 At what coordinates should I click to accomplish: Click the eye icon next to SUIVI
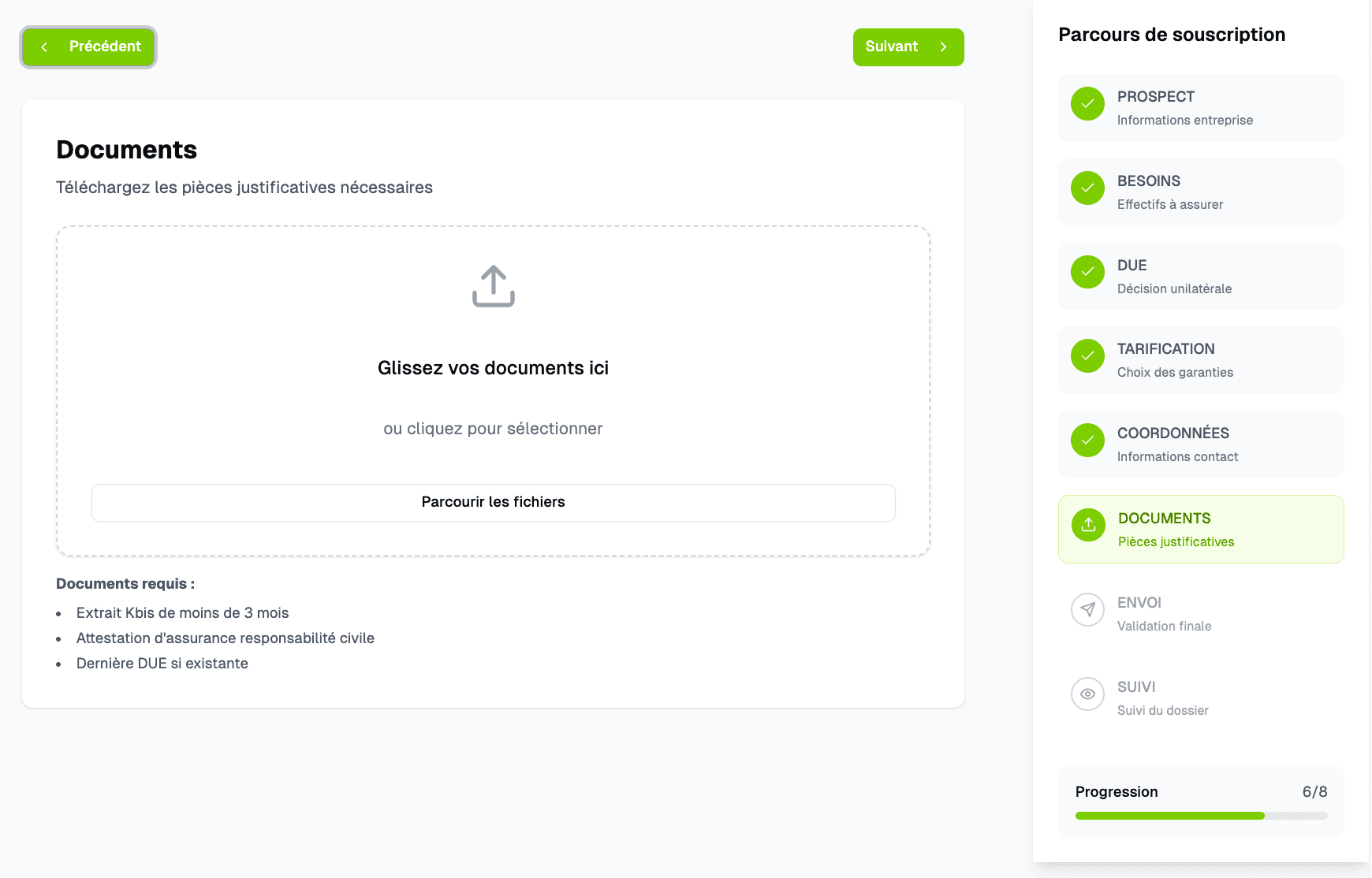(x=1087, y=694)
